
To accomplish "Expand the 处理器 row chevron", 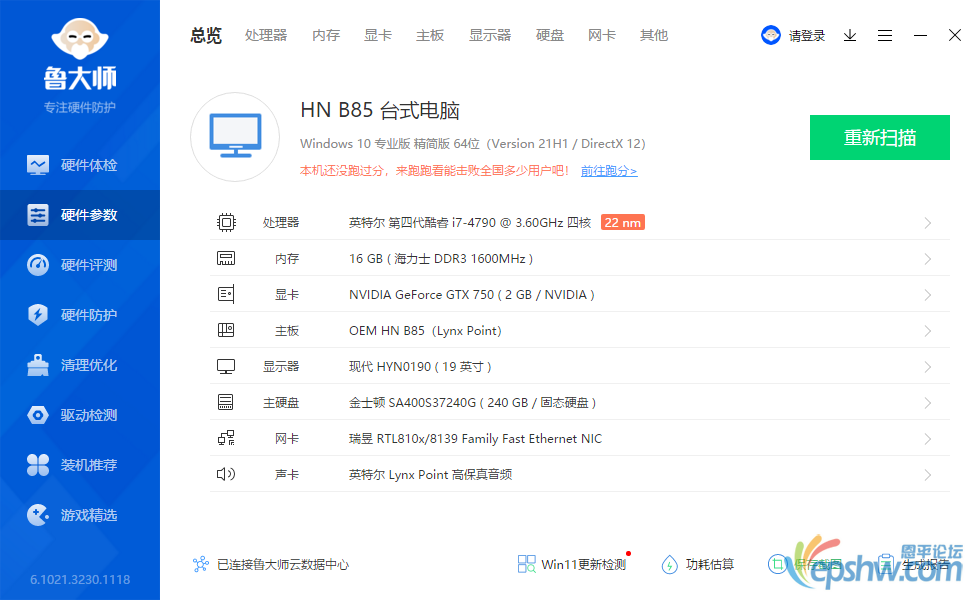I will click(x=928, y=223).
